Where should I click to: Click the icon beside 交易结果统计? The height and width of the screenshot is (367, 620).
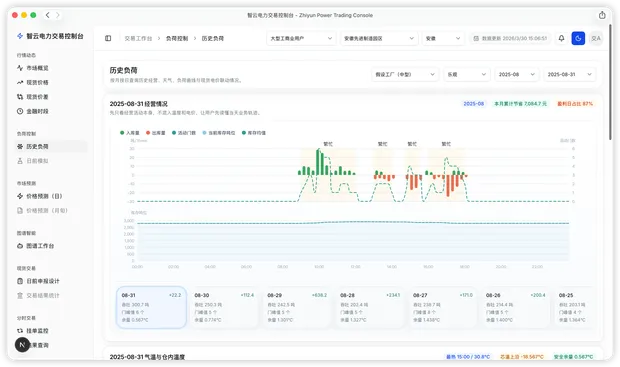[20, 295]
